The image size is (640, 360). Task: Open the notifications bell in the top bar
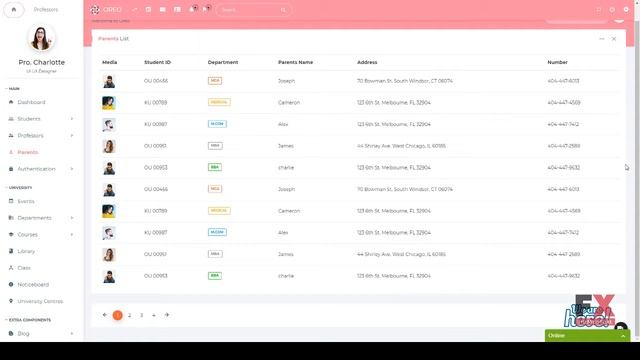191,9
